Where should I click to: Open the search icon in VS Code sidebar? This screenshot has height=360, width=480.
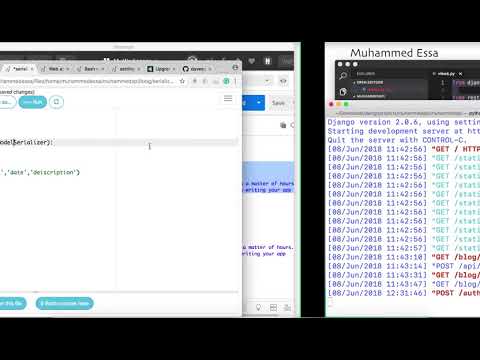pos(343,76)
